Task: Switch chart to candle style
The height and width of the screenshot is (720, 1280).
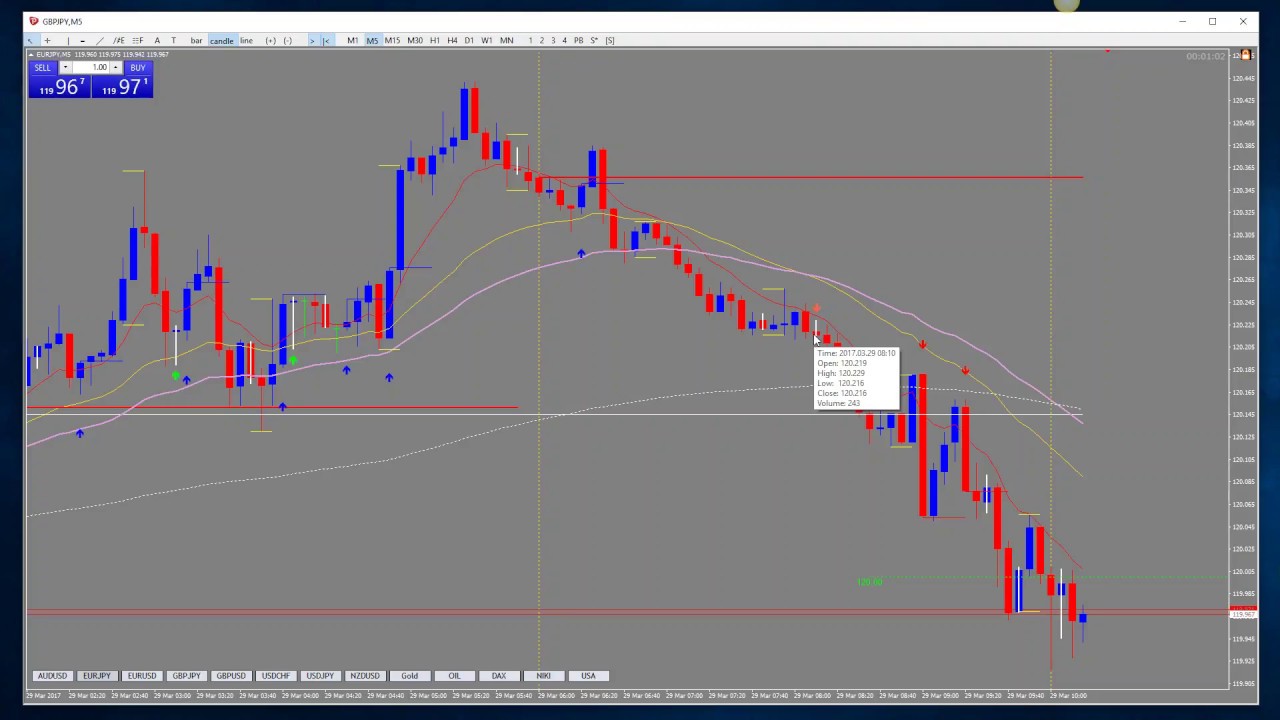Action: 221,41
